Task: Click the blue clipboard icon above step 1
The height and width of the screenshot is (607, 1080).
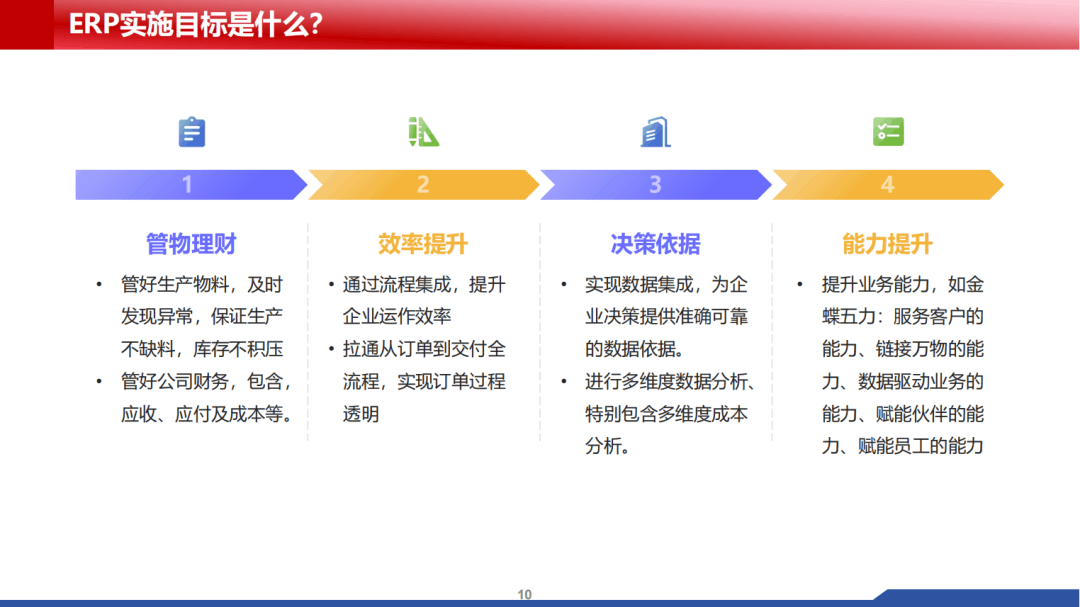Action: (x=191, y=132)
